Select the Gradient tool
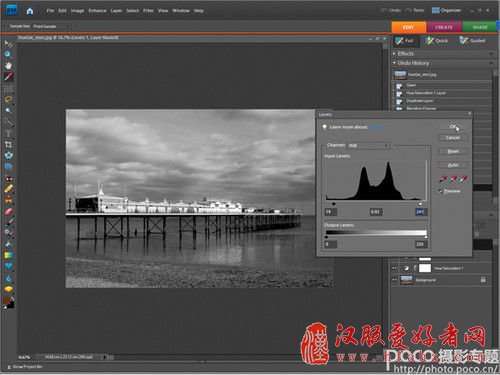500x375 pixels. [8, 256]
